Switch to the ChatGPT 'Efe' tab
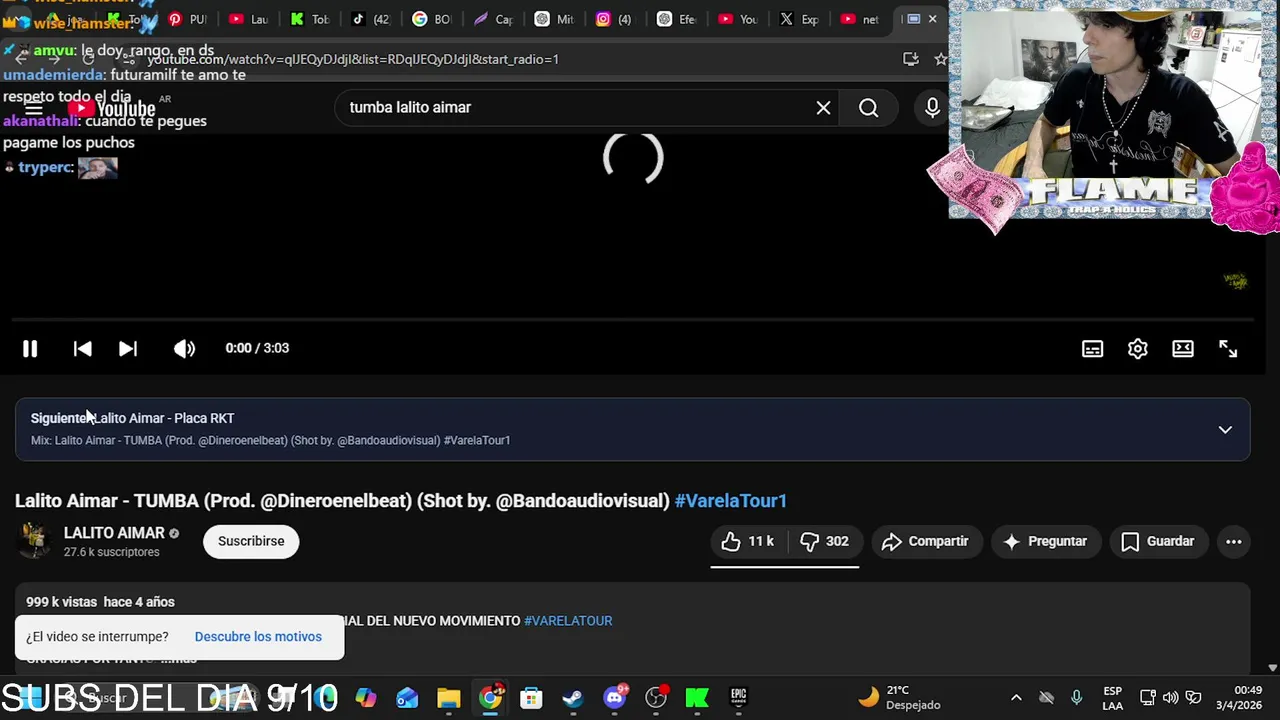 676,19
